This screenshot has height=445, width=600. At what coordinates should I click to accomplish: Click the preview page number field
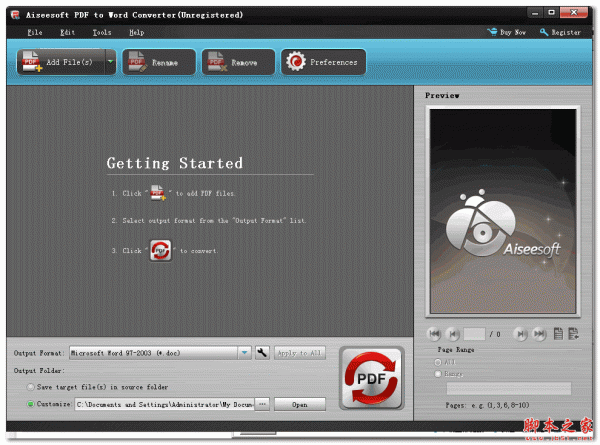(474, 334)
